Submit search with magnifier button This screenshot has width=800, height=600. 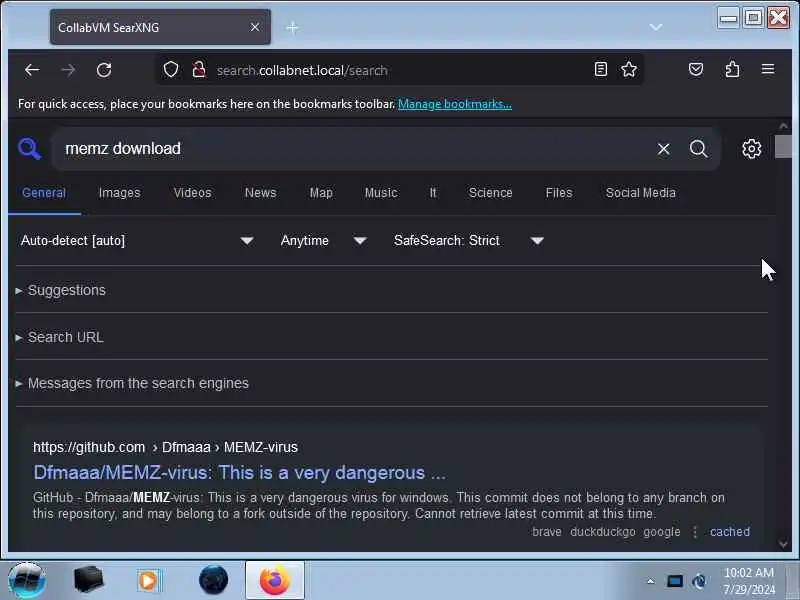click(698, 149)
